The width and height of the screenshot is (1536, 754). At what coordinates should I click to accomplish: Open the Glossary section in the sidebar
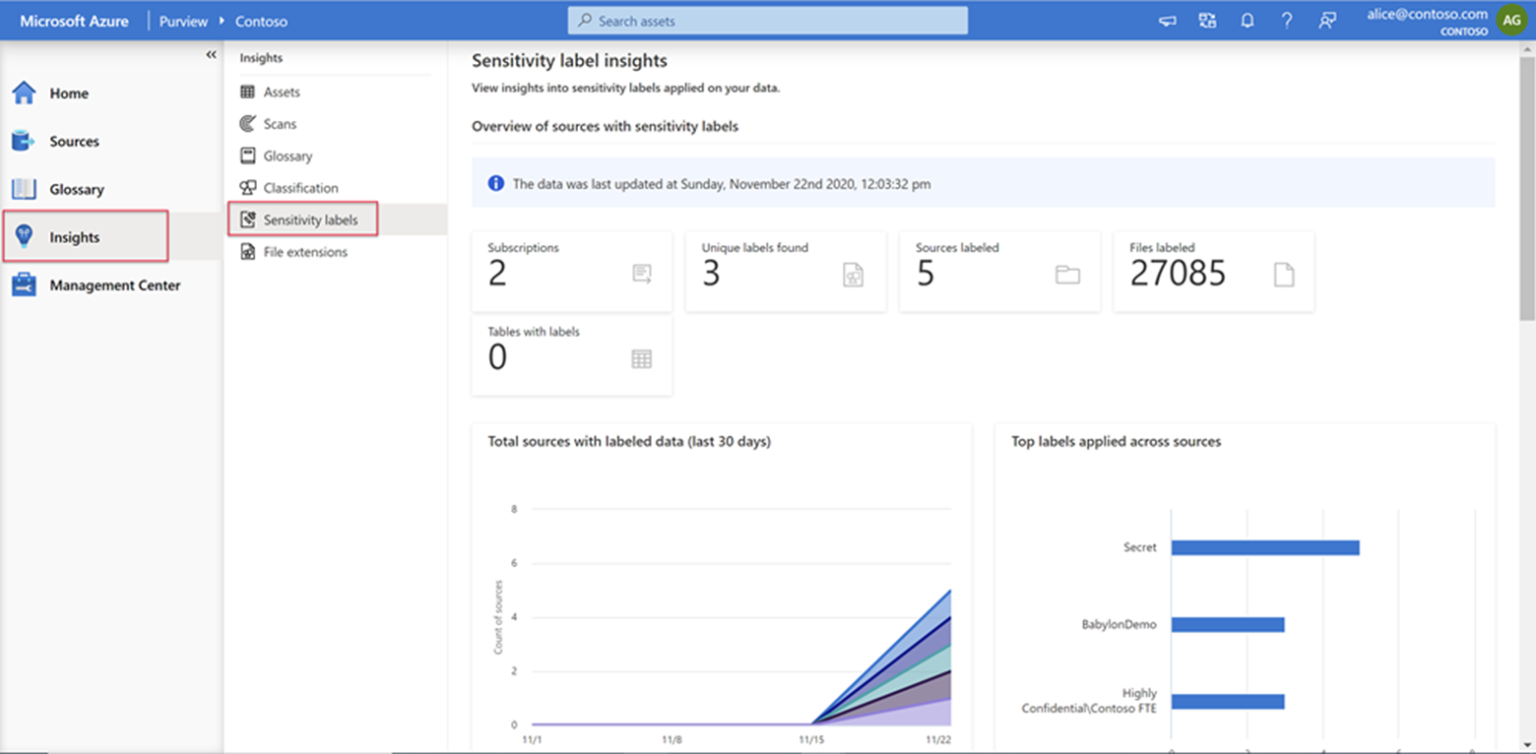(x=78, y=189)
